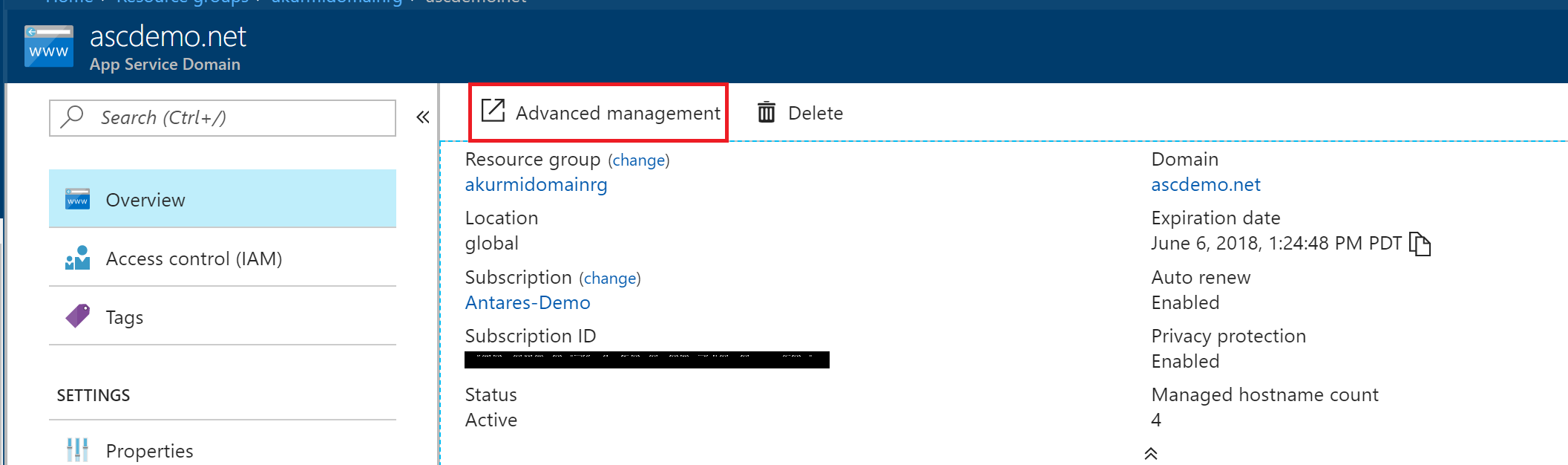Click the Properties sliders icon
The image size is (1568, 465).
(77, 449)
